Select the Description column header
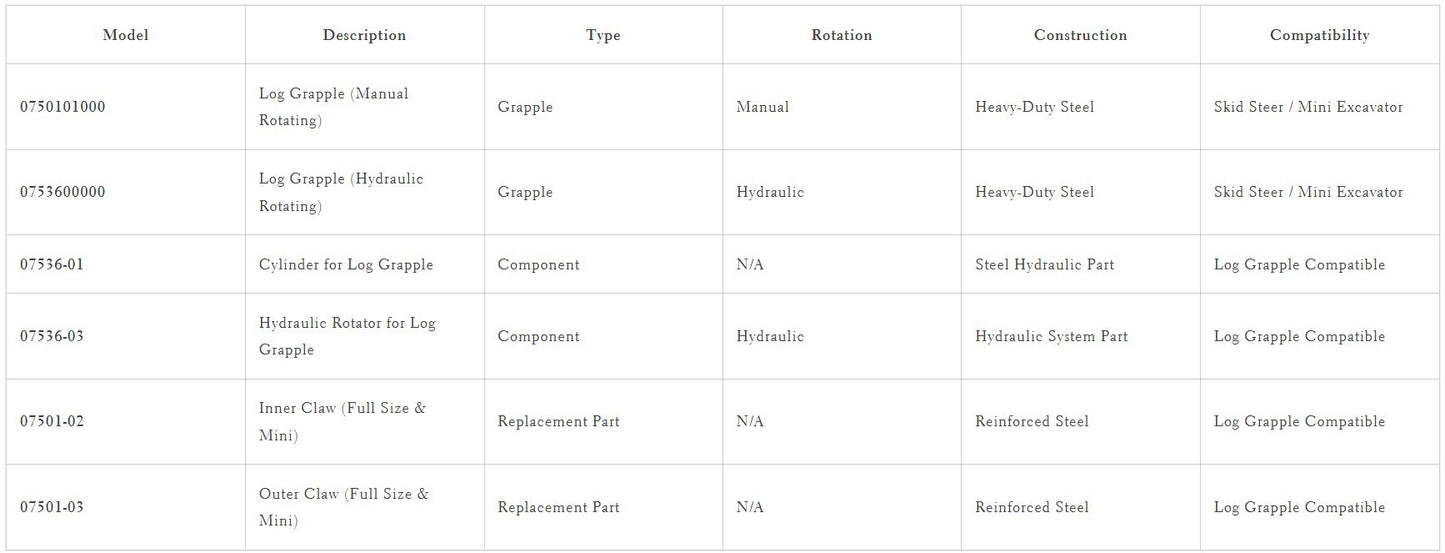This screenshot has height=553, width=1445. [x=365, y=35]
